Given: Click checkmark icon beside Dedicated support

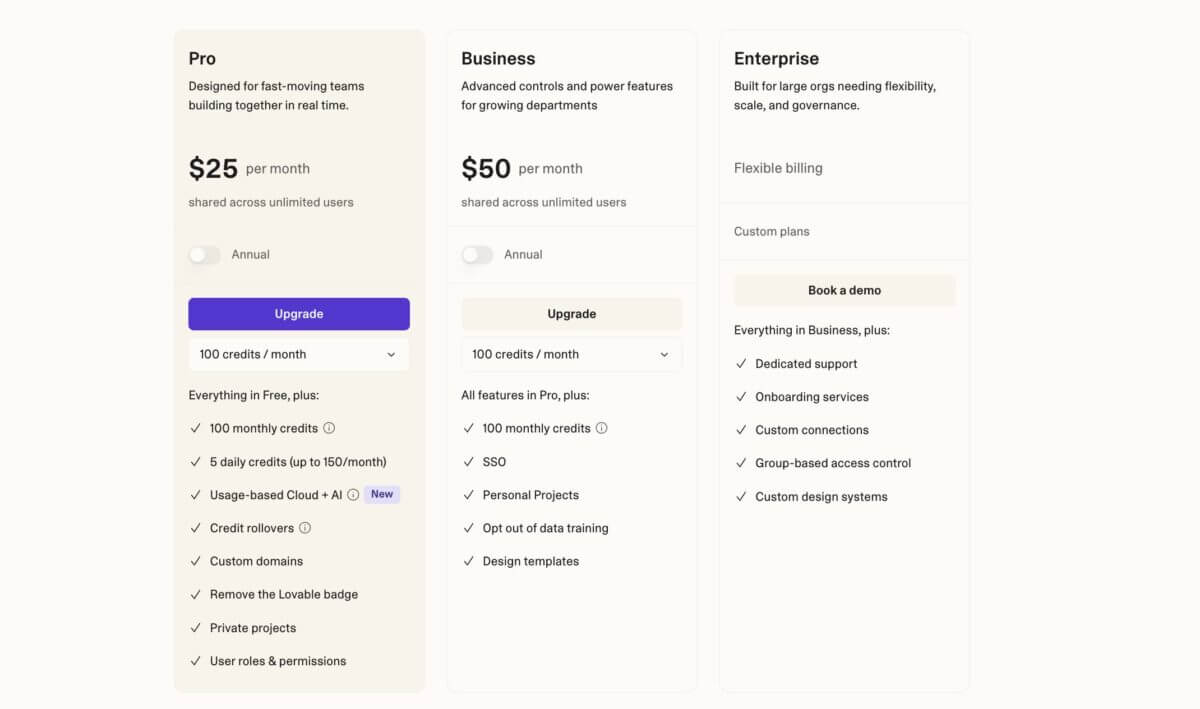Looking at the screenshot, I should click(741, 364).
